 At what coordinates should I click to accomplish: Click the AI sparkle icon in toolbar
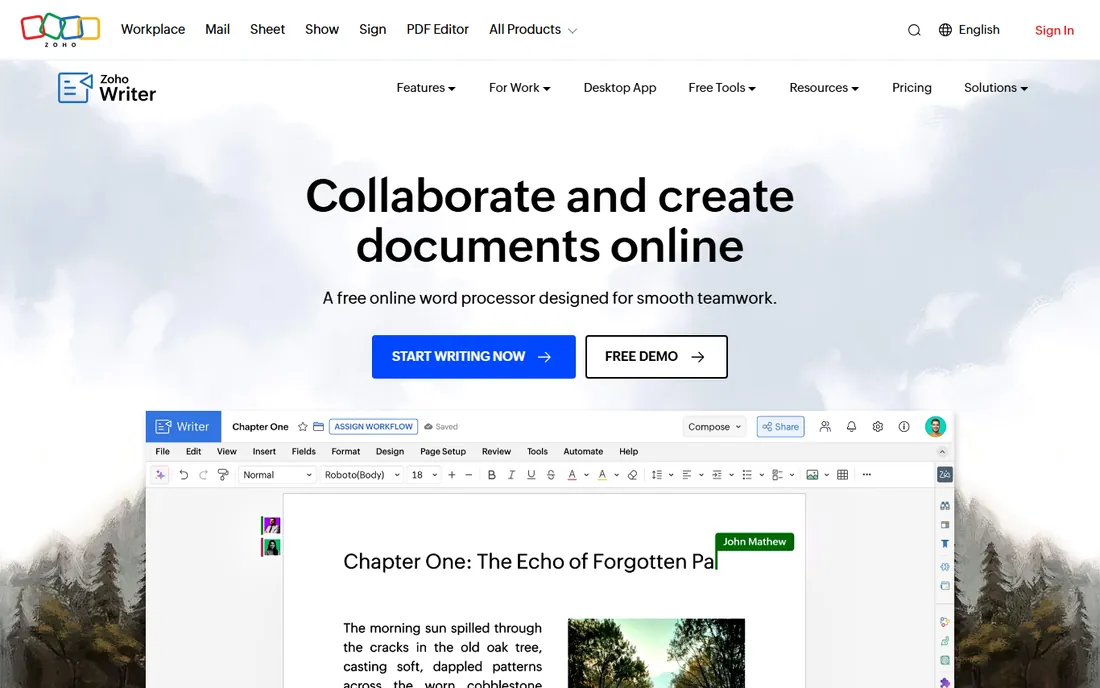pos(161,475)
